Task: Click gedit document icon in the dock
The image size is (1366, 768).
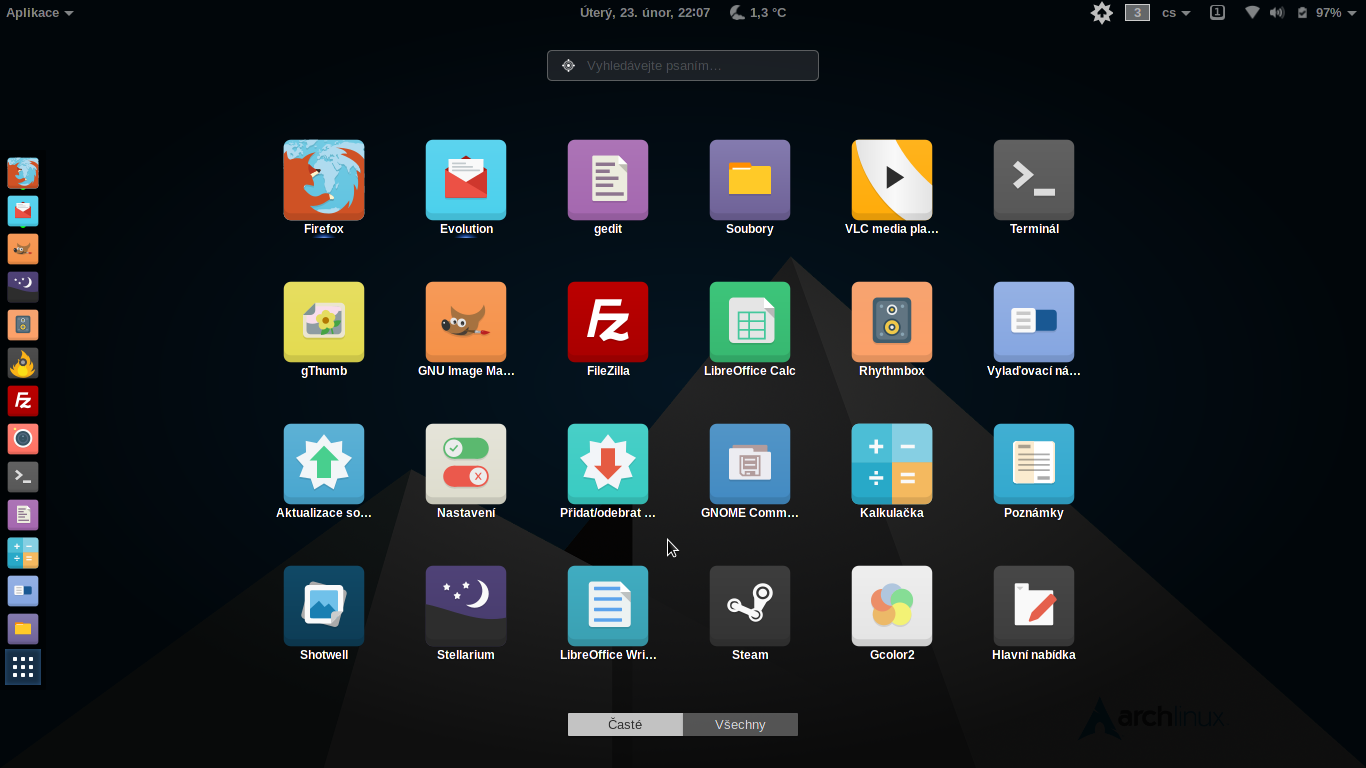Action: 23,515
